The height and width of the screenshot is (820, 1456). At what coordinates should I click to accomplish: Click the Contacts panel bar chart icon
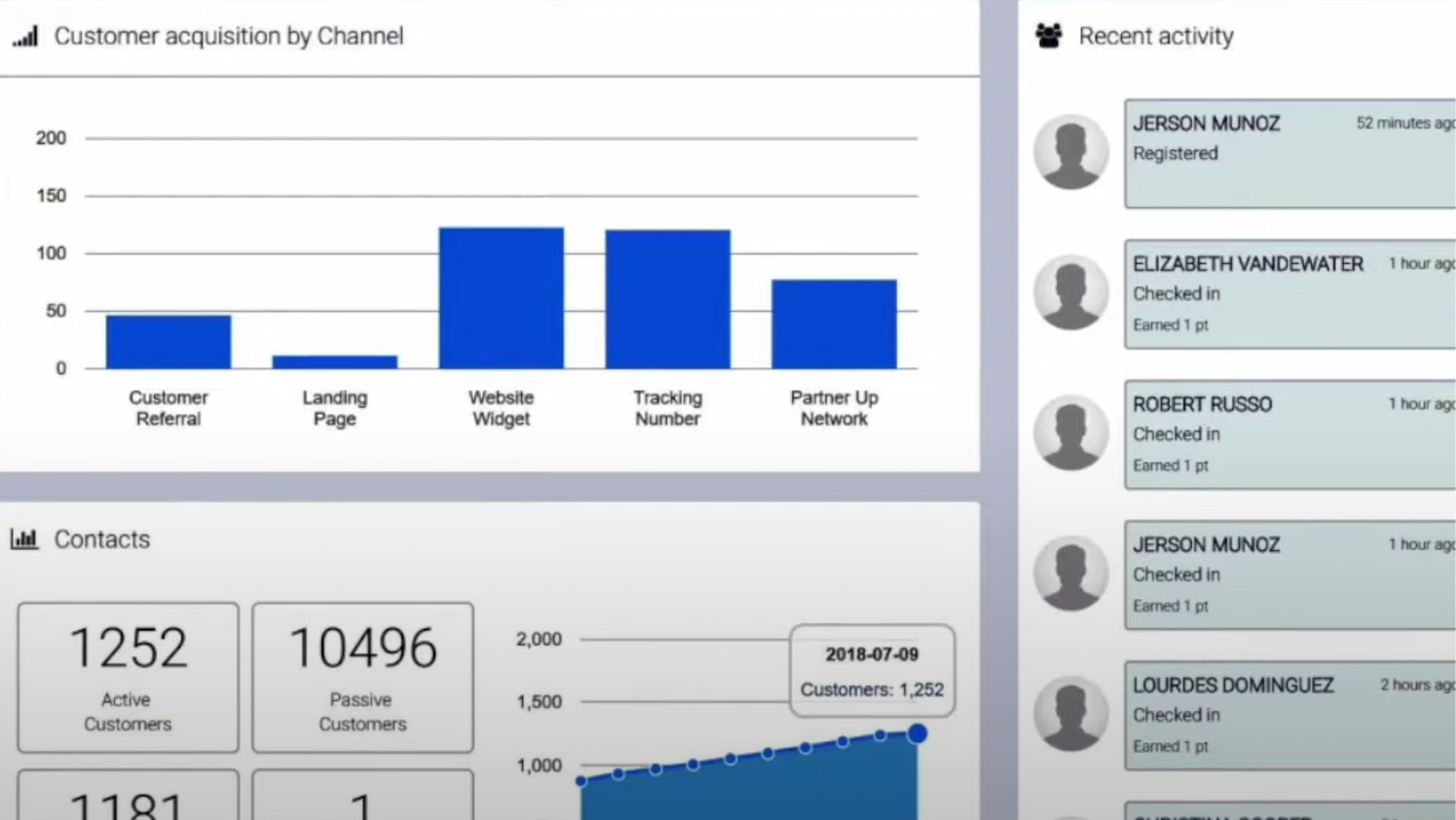click(x=25, y=539)
